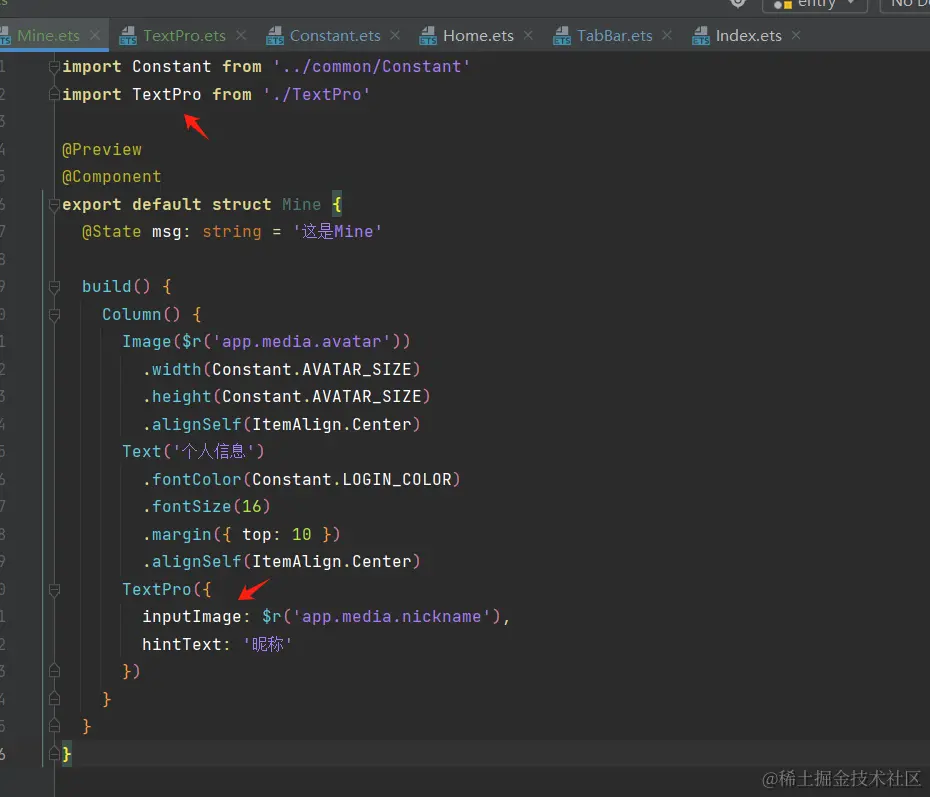Click the hintText '昵称' value

[x=267, y=644]
